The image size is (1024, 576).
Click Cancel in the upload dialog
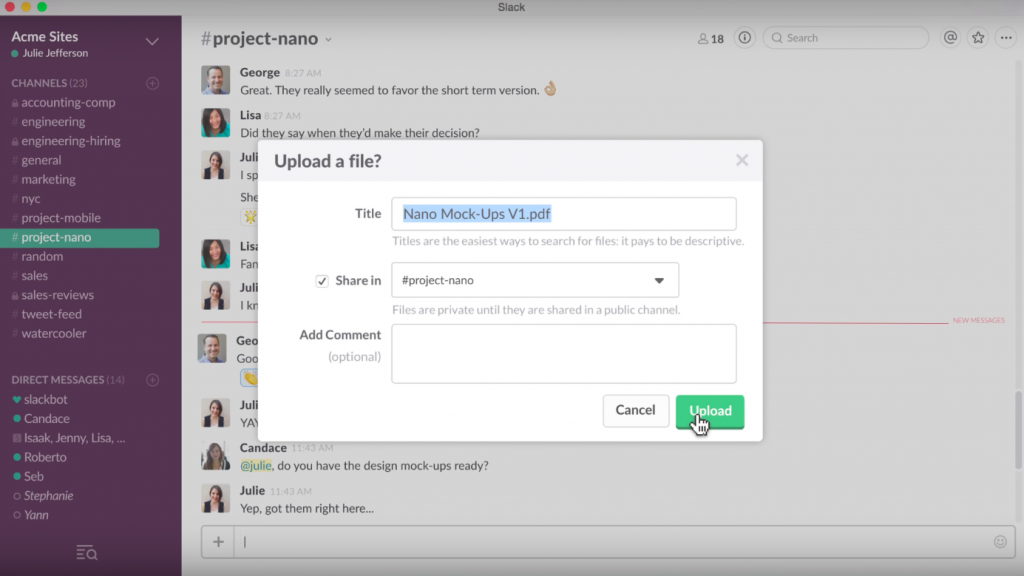click(x=635, y=410)
